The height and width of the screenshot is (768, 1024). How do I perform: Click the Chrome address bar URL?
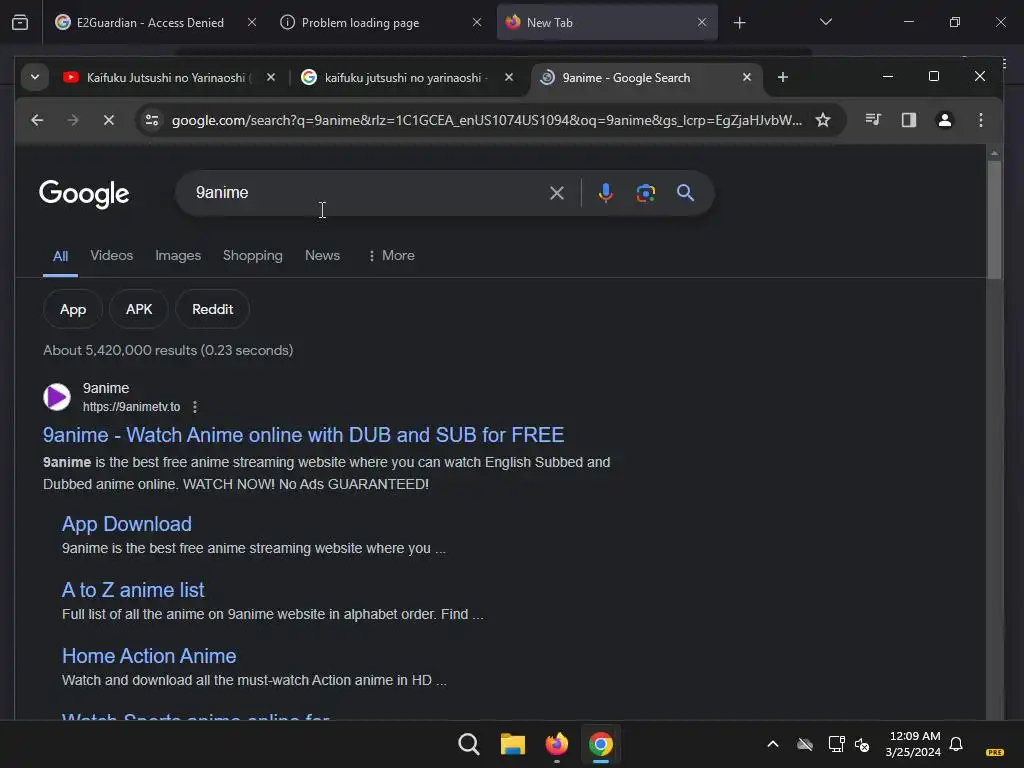click(487, 120)
